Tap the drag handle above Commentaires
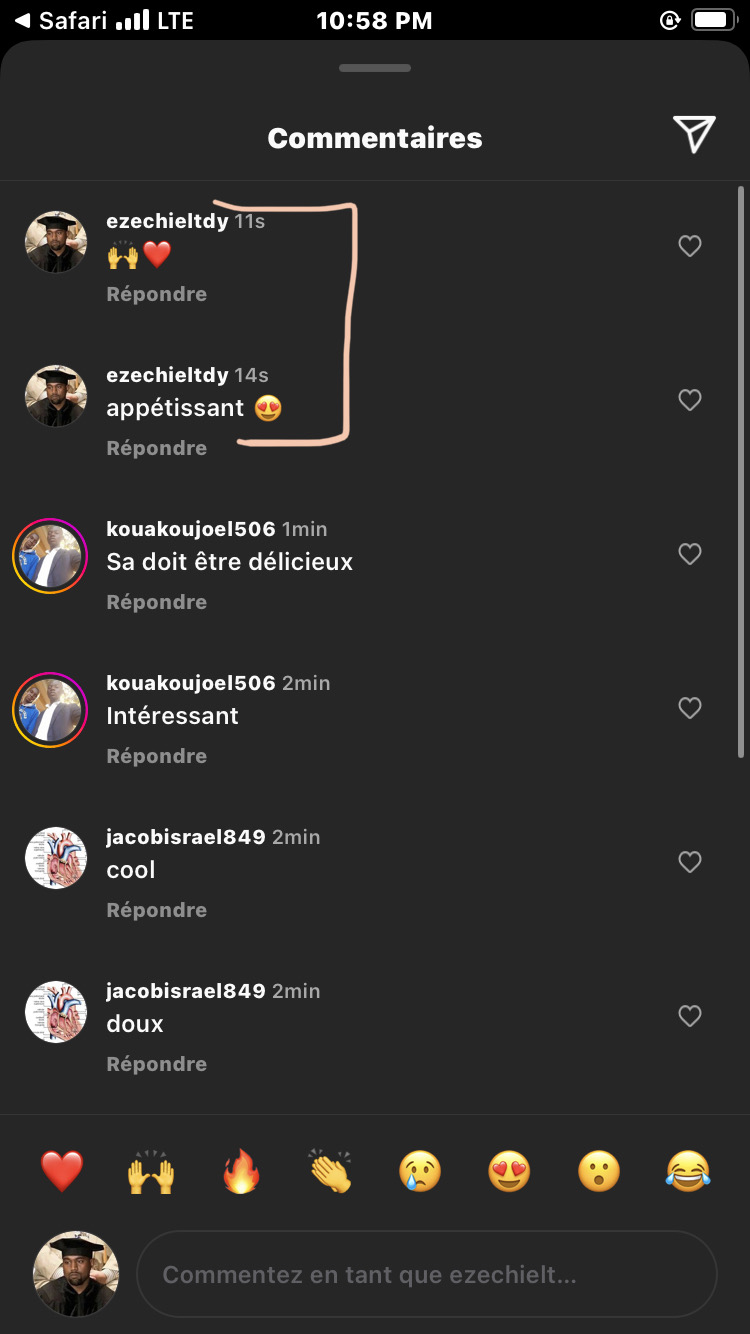 (375, 68)
